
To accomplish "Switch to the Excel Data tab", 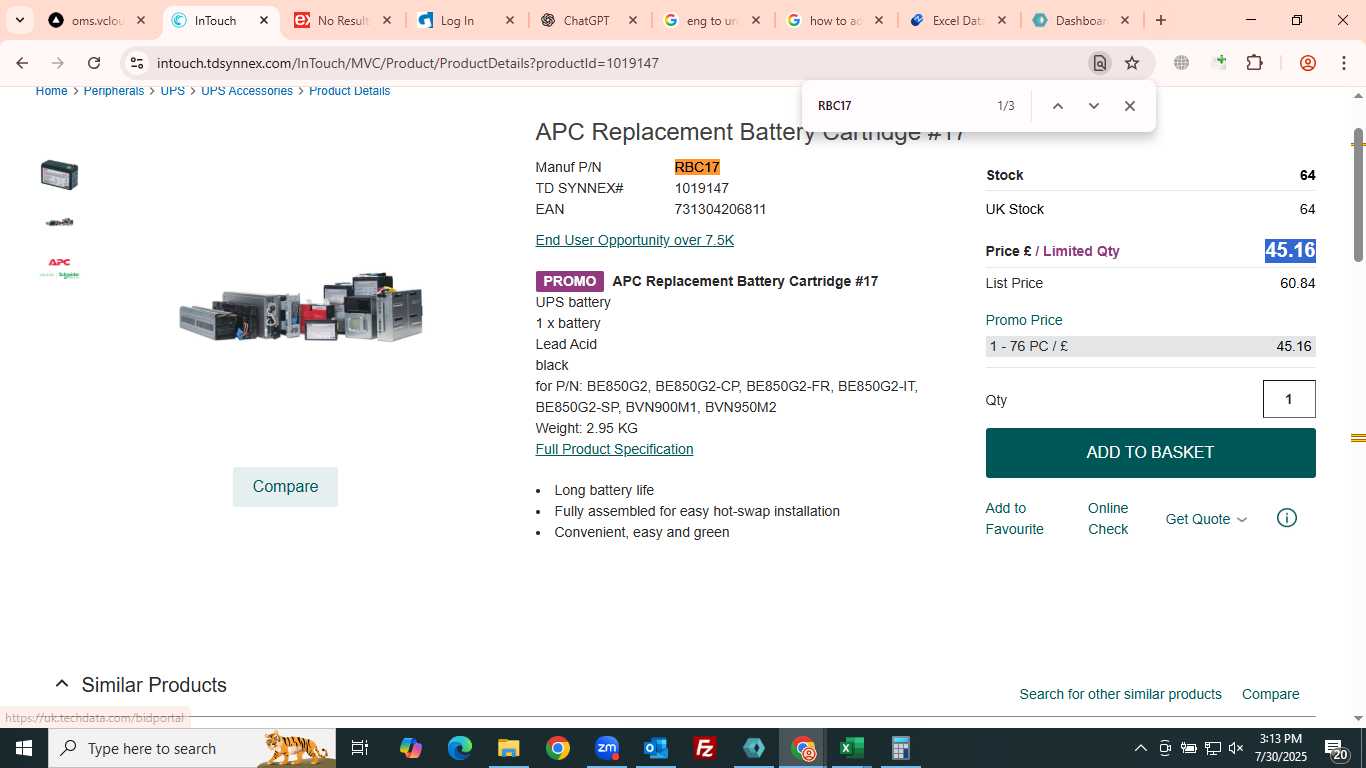I will coord(958,20).
